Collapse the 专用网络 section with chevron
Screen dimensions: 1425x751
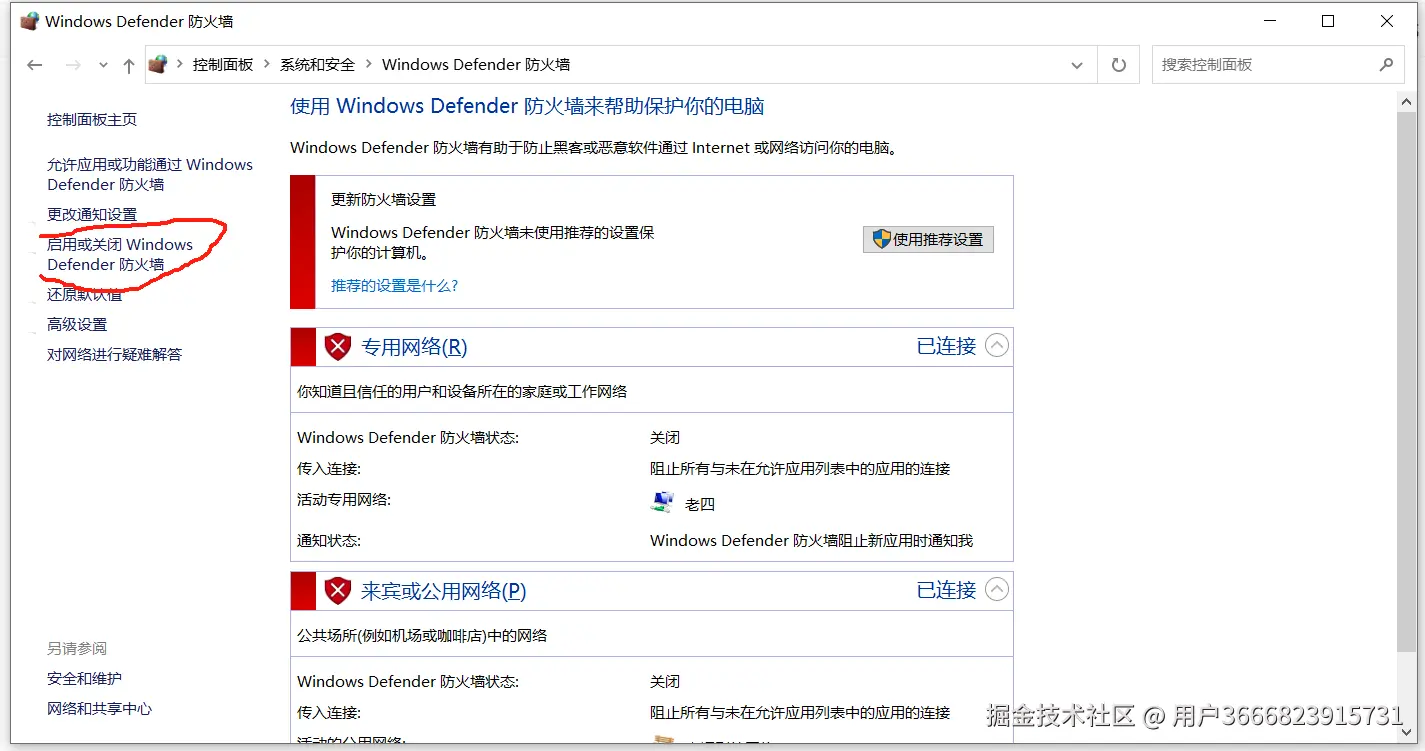997,346
